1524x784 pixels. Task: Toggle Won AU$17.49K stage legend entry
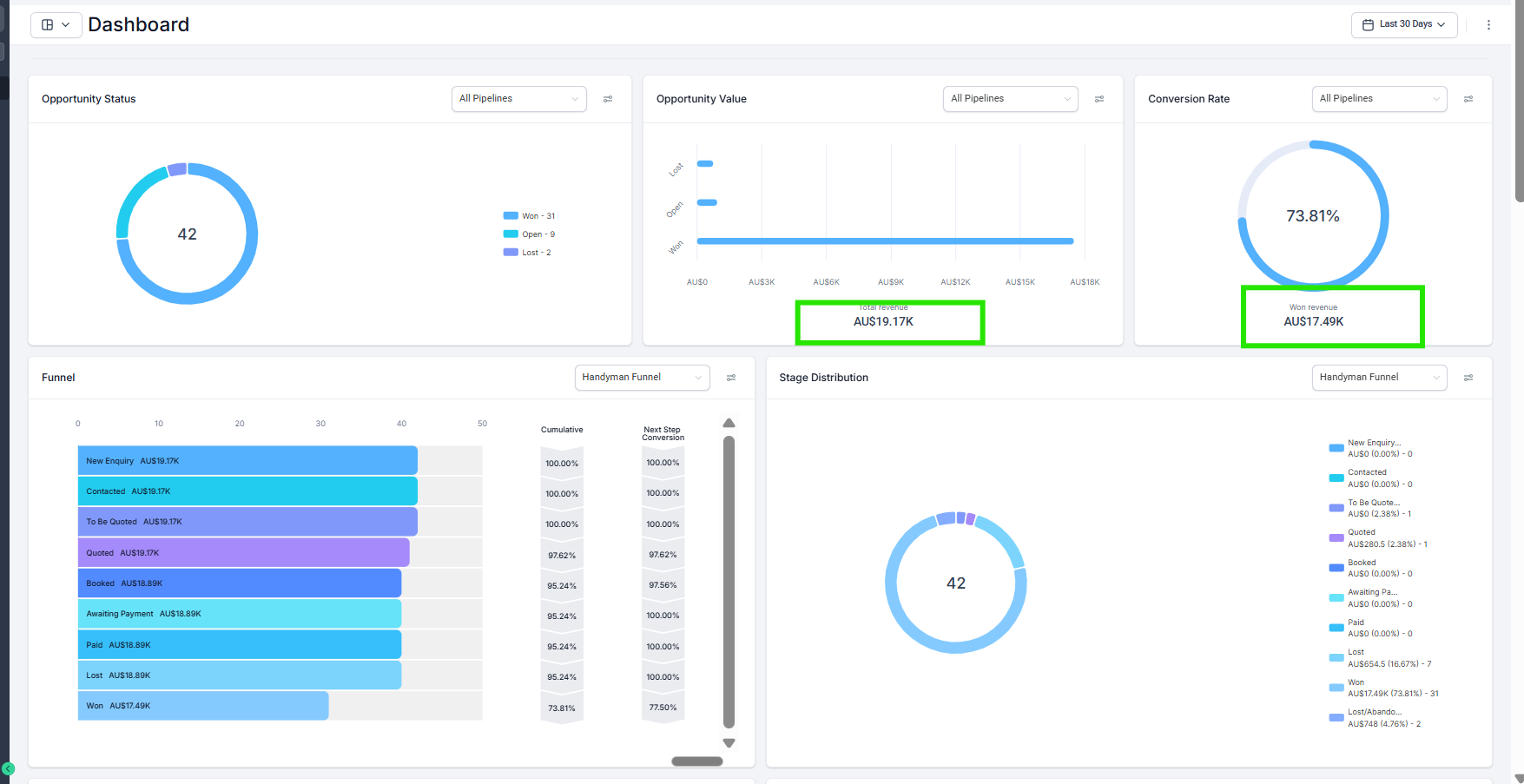tap(1384, 688)
